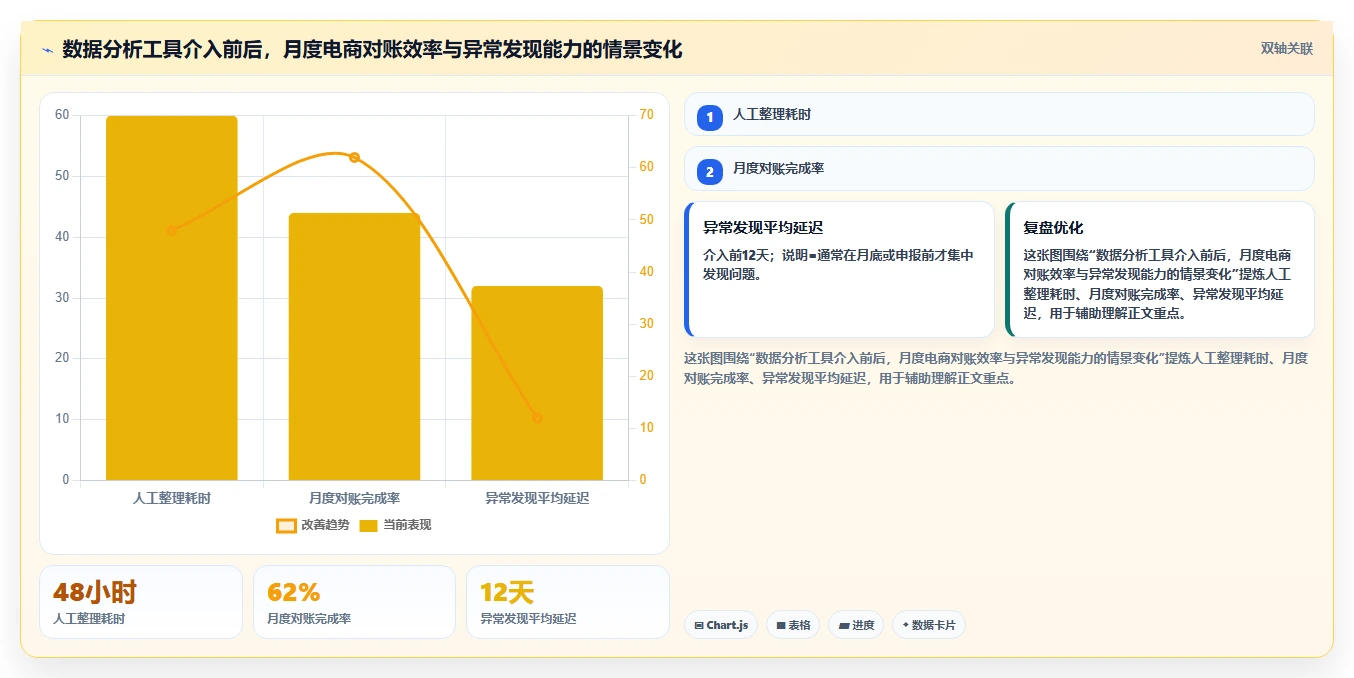Click the trend line point over 人工整理耗时 bar
The height and width of the screenshot is (678, 1354).
(172, 231)
